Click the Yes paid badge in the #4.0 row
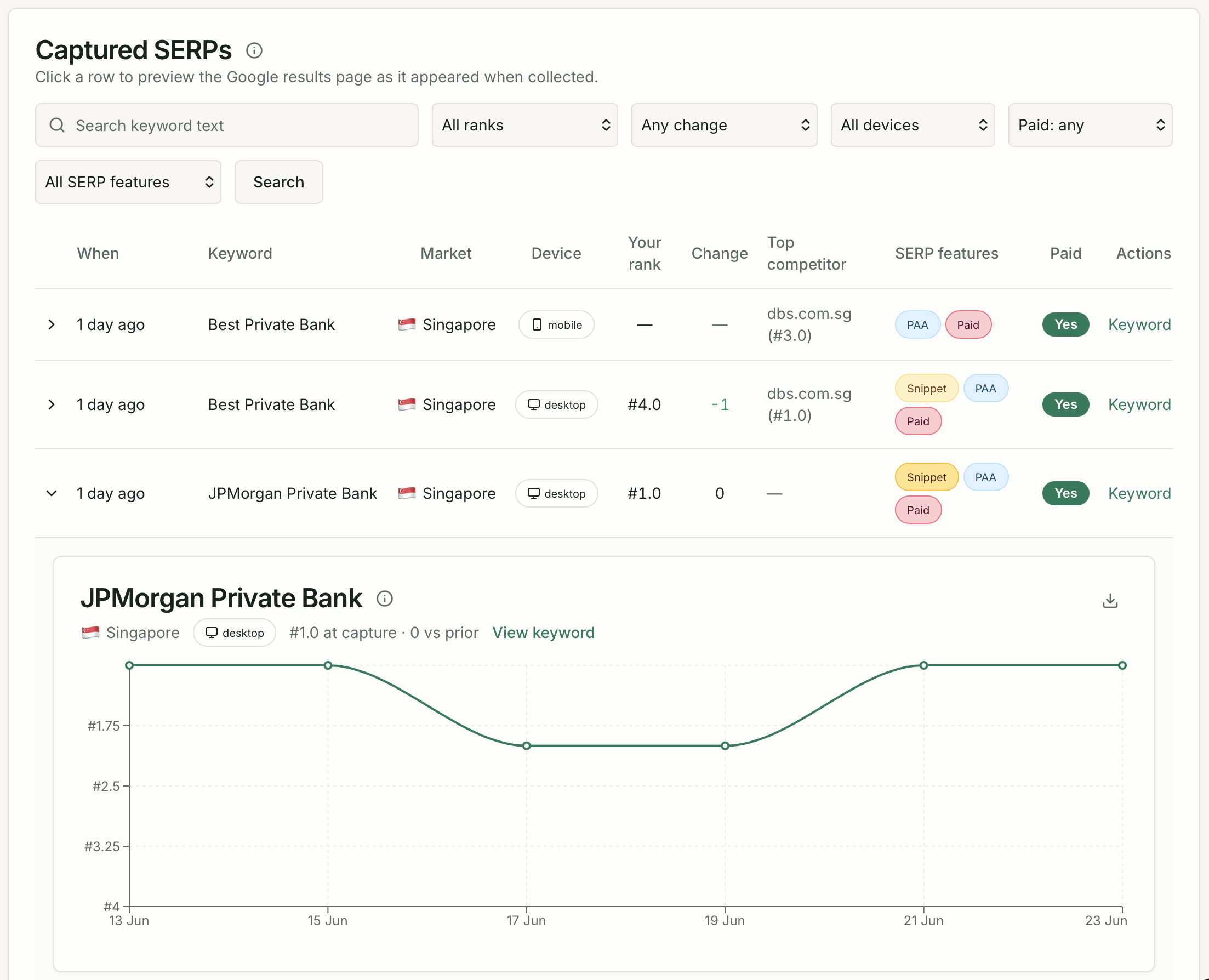Viewport: 1209px width, 980px height. pyautogui.click(x=1065, y=404)
